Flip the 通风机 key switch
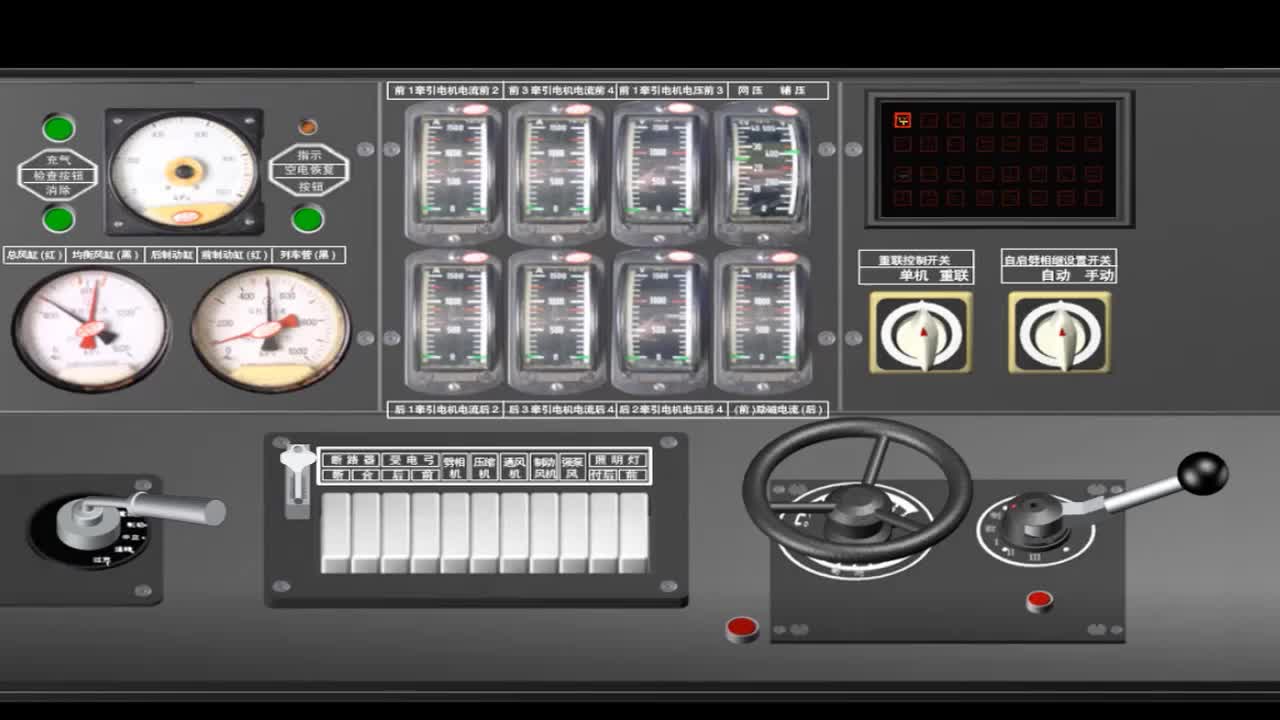1280x720 pixels. click(515, 533)
